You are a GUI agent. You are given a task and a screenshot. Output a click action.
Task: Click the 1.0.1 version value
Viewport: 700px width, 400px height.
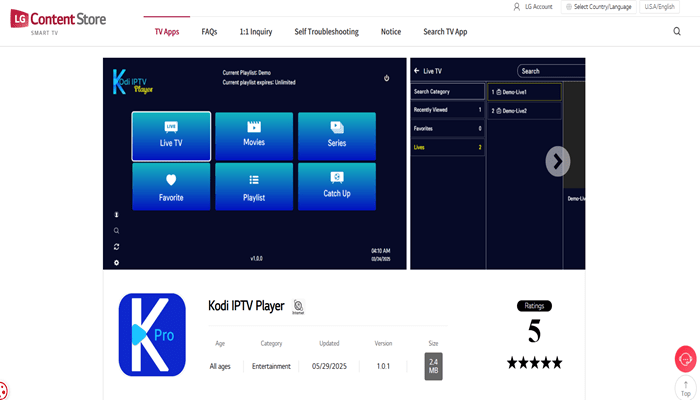click(383, 366)
